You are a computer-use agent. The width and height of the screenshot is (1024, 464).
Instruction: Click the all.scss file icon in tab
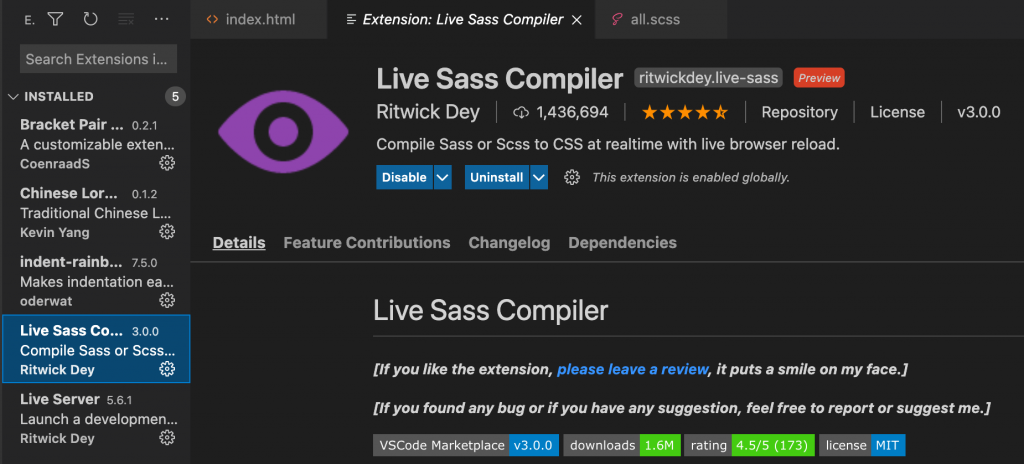(x=616, y=20)
